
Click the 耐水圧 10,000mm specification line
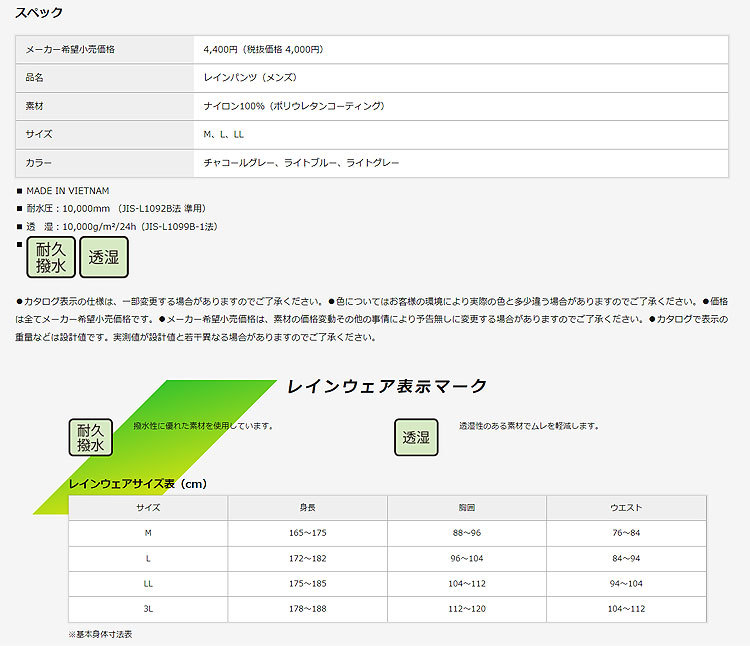[x=115, y=208]
